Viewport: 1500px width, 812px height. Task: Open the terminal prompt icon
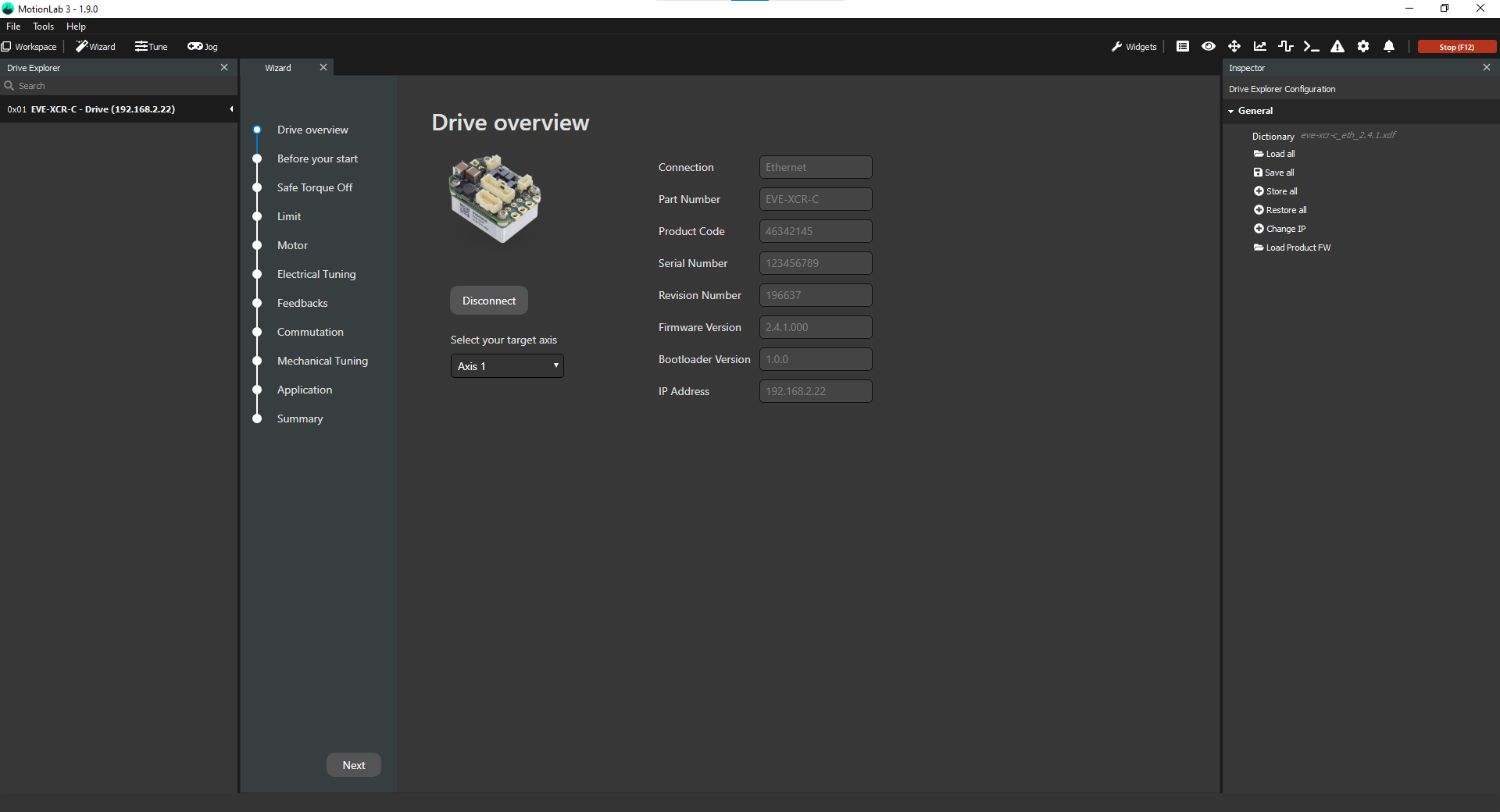click(1312, 47)
